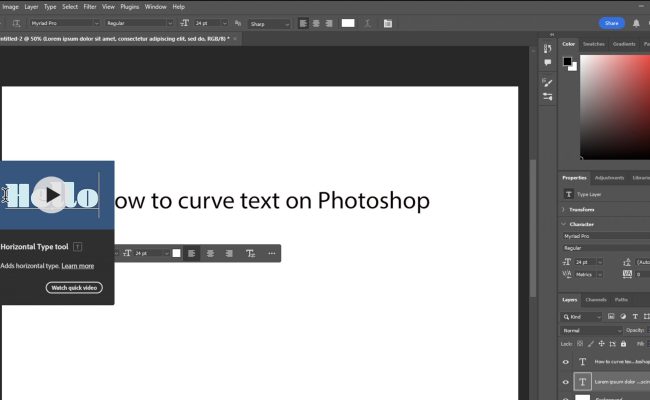Screen dimensions: 650x400
Task: Open more options ellipsis in floating taskbar
Action: [272, 253]
